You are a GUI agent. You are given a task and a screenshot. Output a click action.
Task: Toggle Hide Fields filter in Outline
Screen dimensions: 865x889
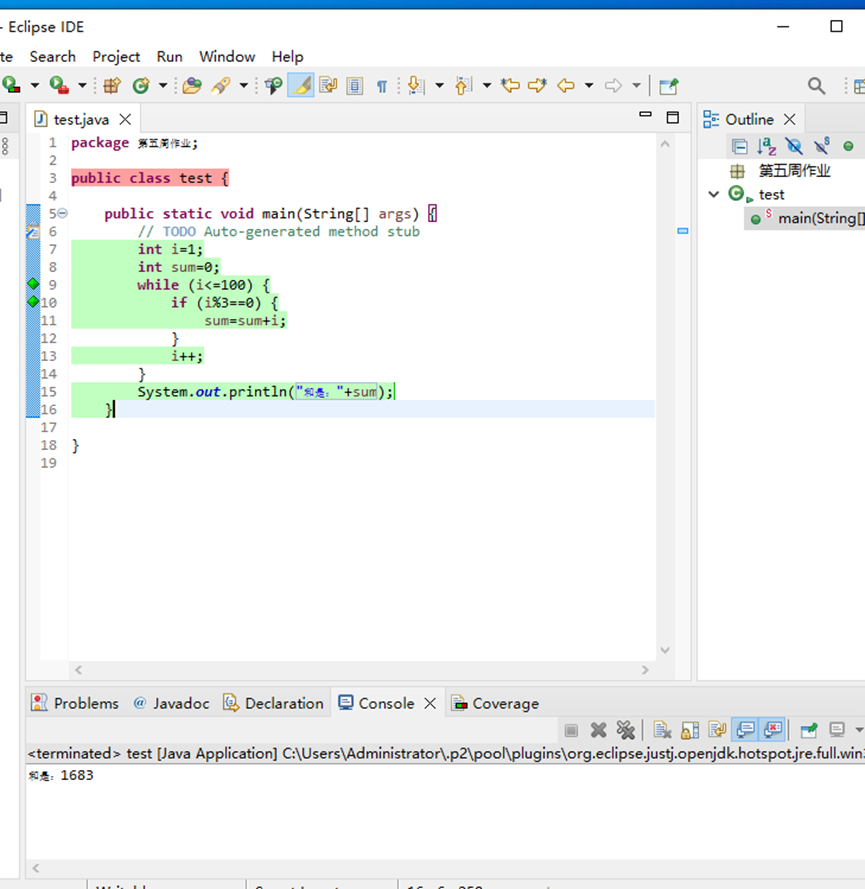[x=793, y=147]
